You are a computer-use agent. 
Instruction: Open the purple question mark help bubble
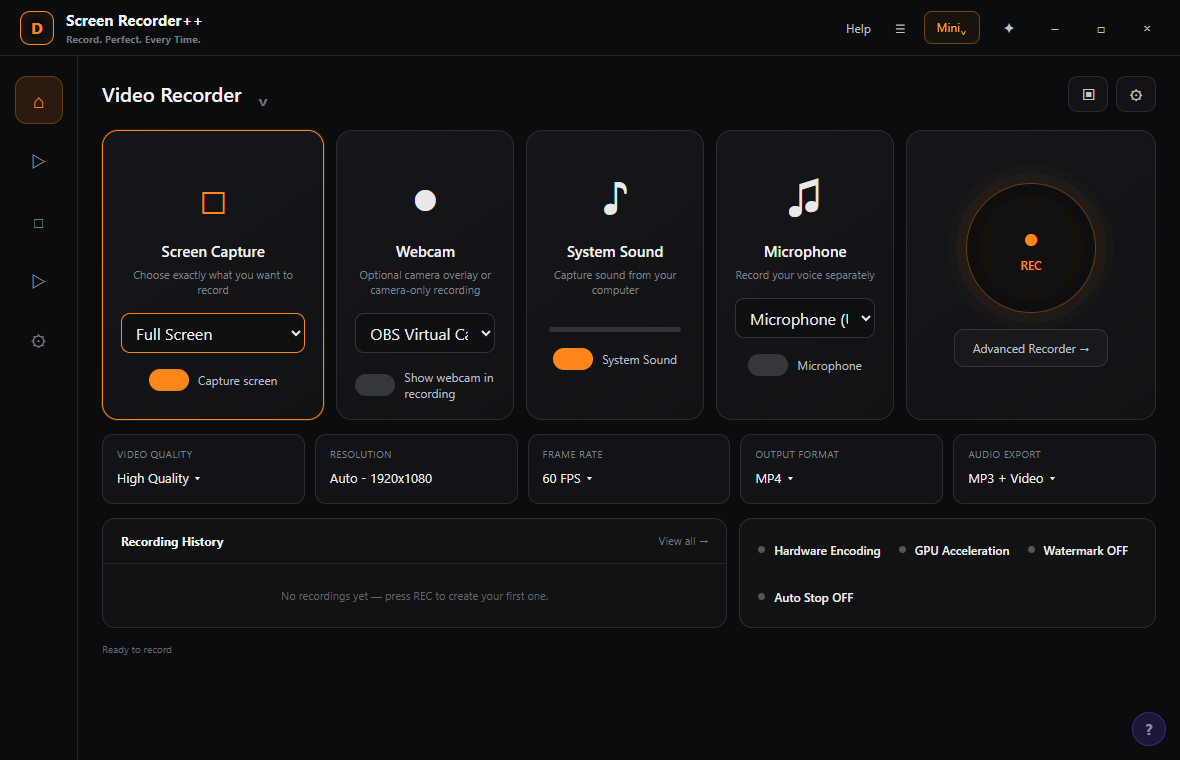[x=1148, y=728]
